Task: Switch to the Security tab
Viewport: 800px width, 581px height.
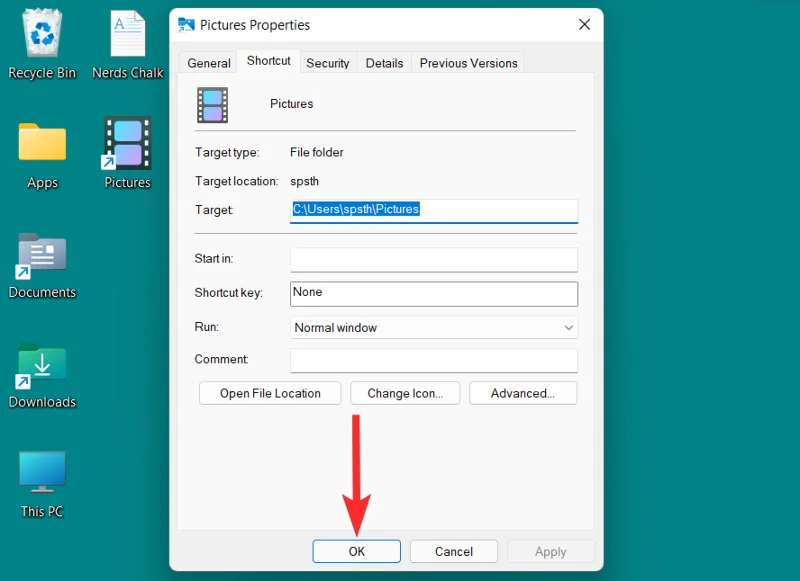Action: pyautogui.click(x=328, y=62)
